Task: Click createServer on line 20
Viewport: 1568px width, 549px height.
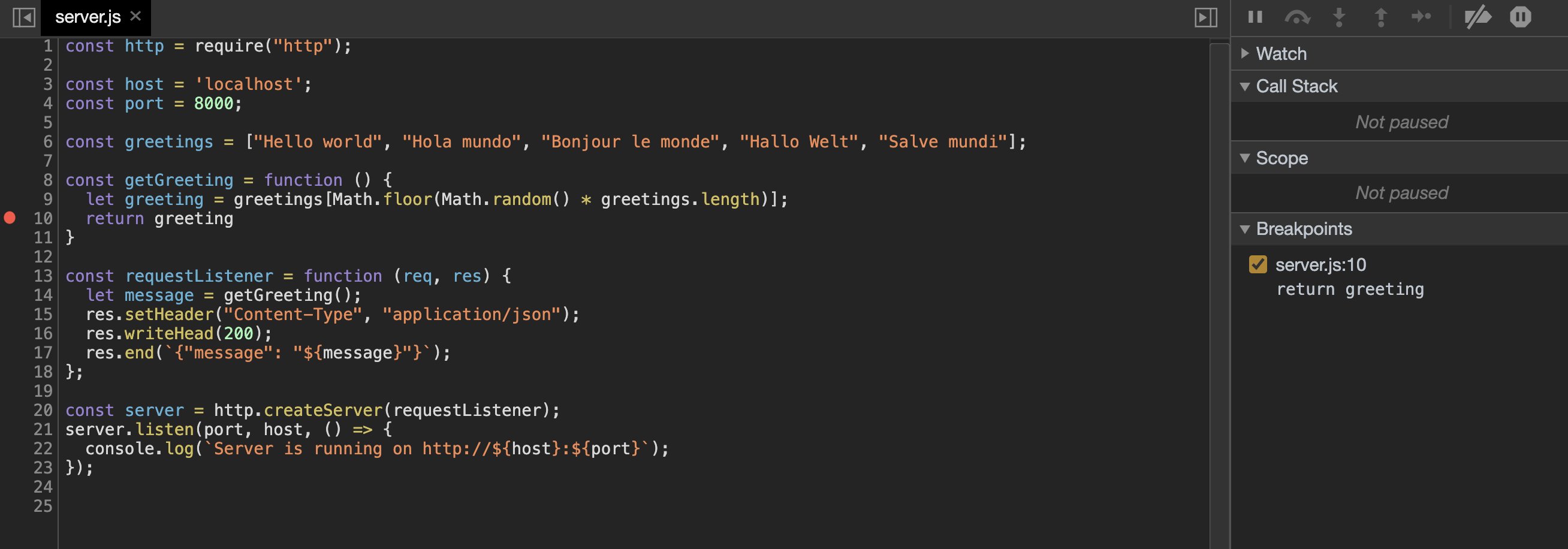Action: point(323,410)
